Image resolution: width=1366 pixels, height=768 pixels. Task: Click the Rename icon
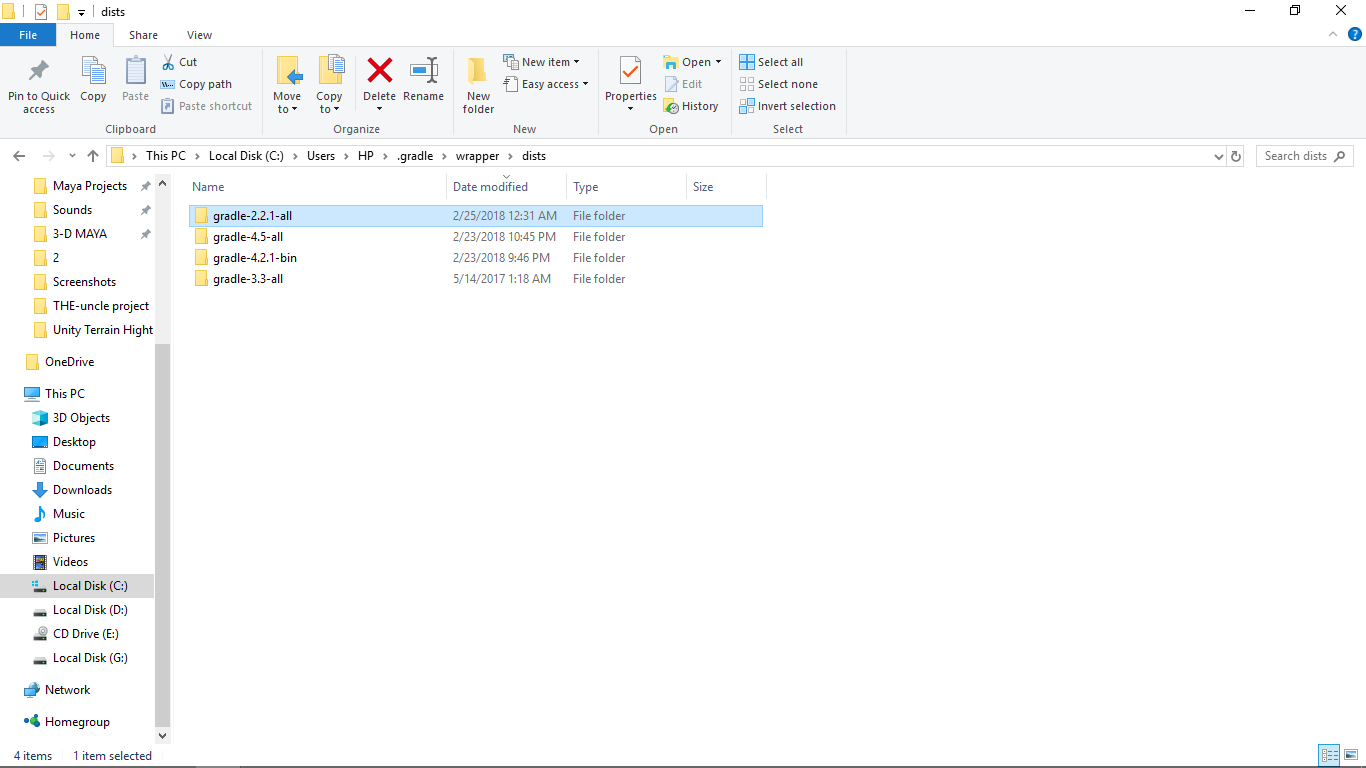coord(424,70)
